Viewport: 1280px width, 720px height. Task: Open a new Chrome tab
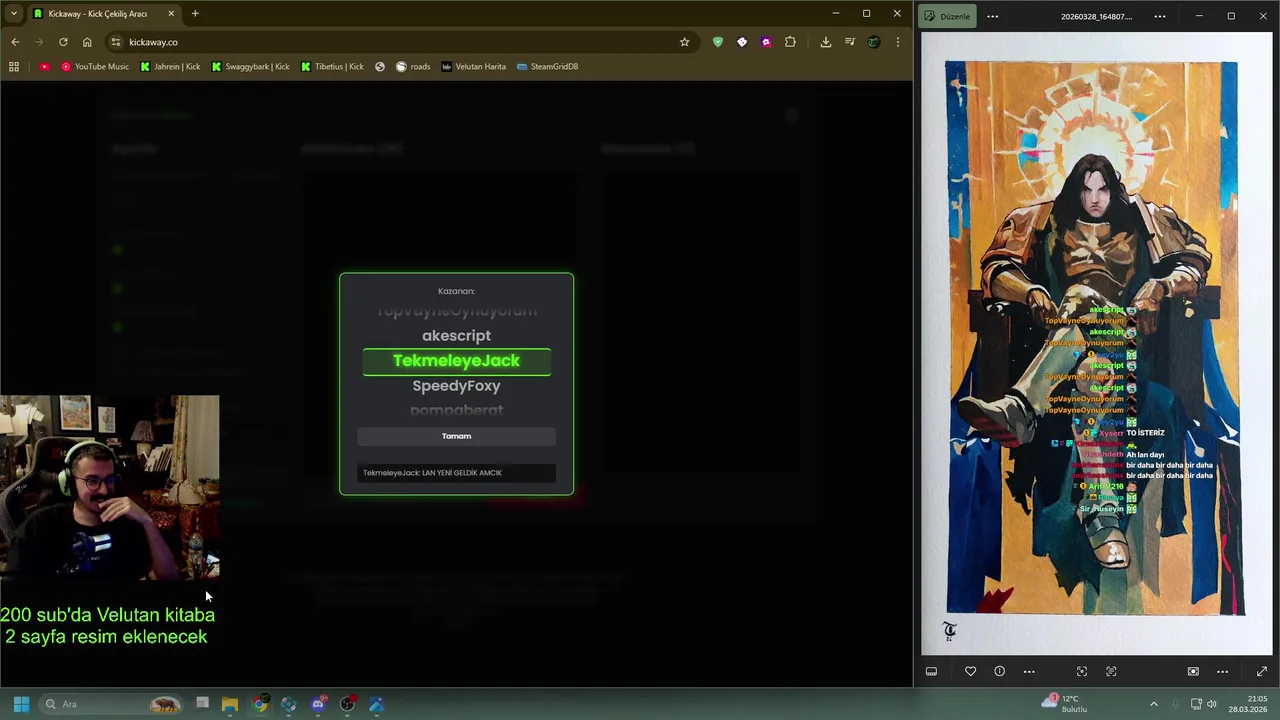click(x=195, y=14)
